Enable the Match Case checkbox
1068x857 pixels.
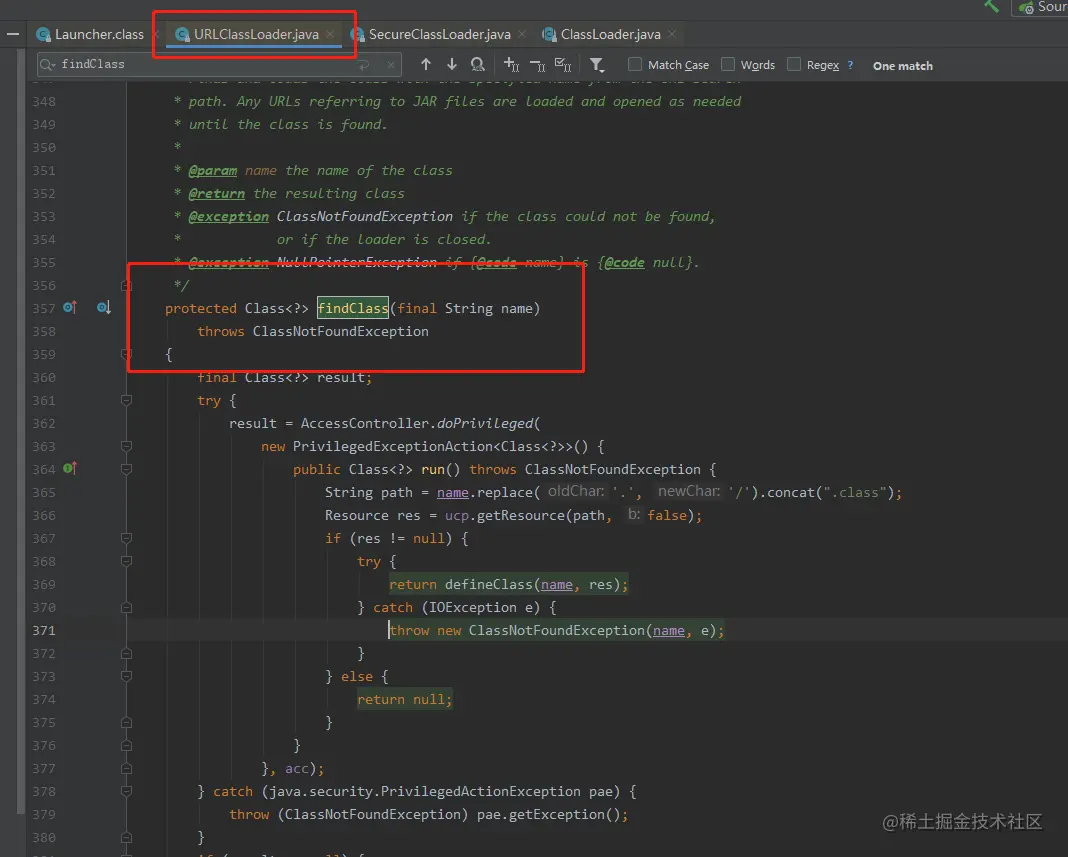pyautogui.click(x=635, y=64)
